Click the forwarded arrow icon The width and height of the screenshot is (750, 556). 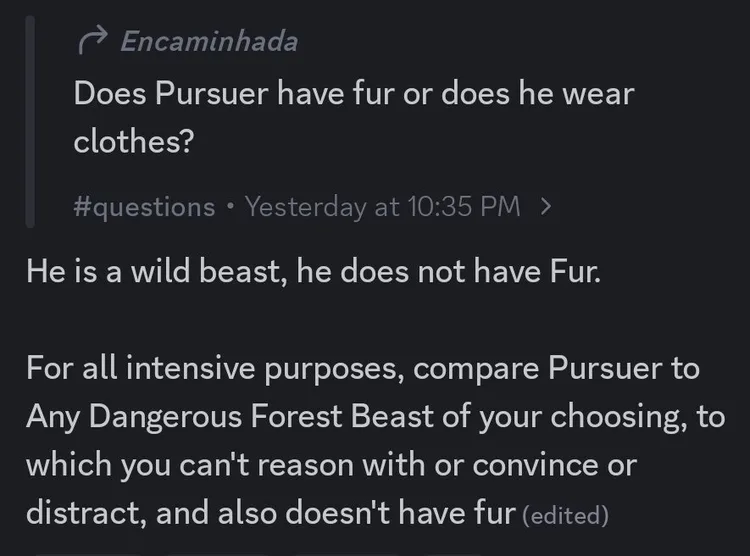pyautogui.click(x=93, y=41)
